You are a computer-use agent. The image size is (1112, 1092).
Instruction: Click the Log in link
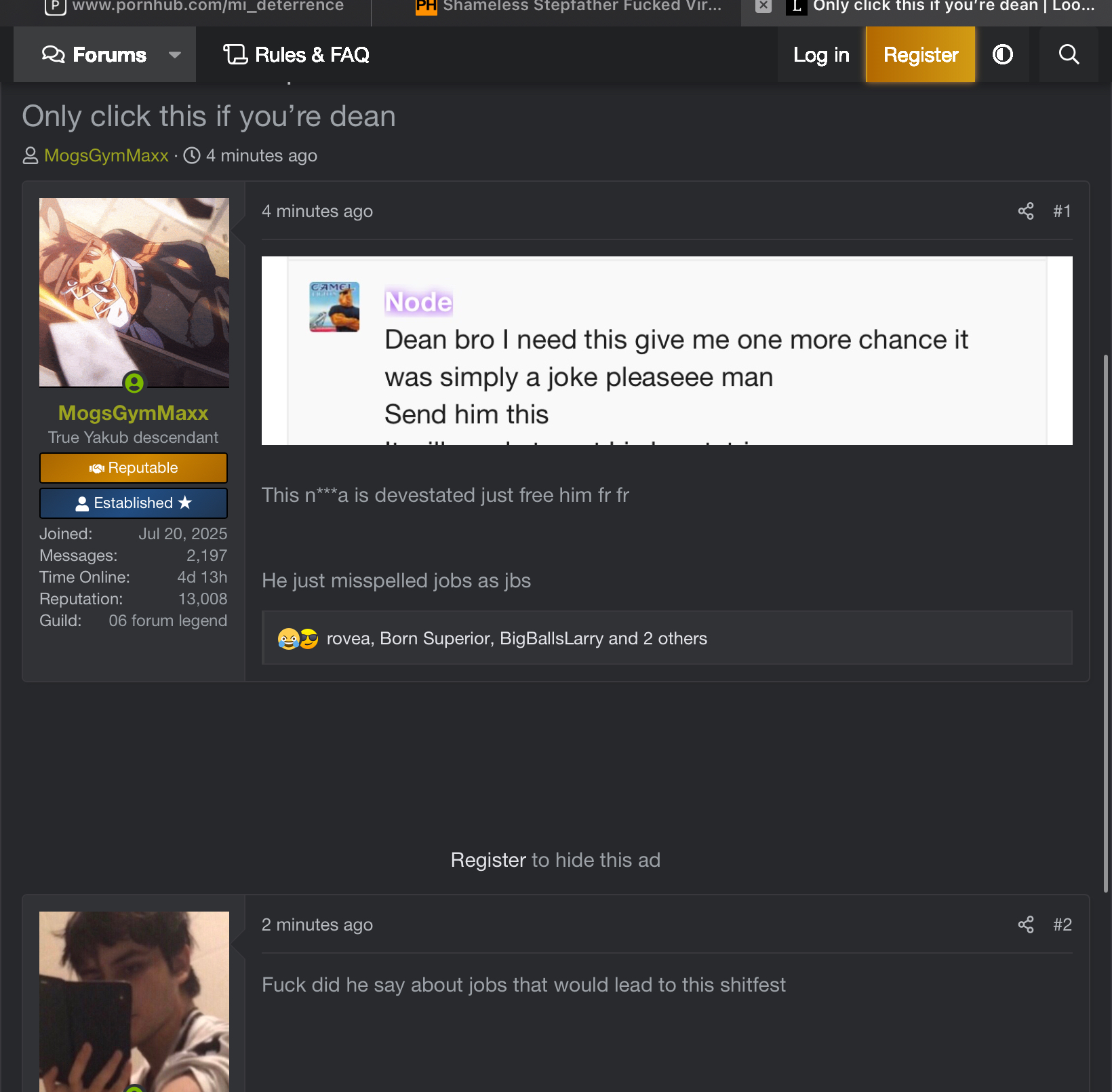[820, 55]
